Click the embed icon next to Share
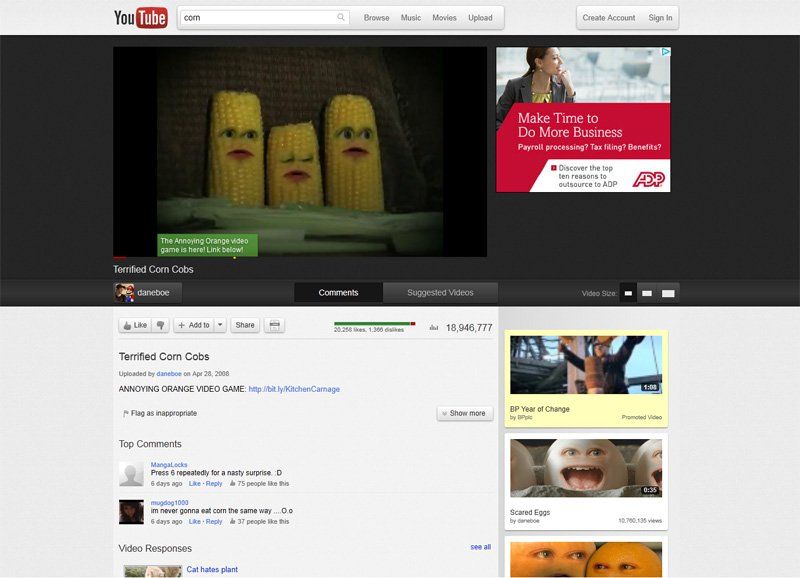This screenshot has height=578, width=800. tap(274, 325)
